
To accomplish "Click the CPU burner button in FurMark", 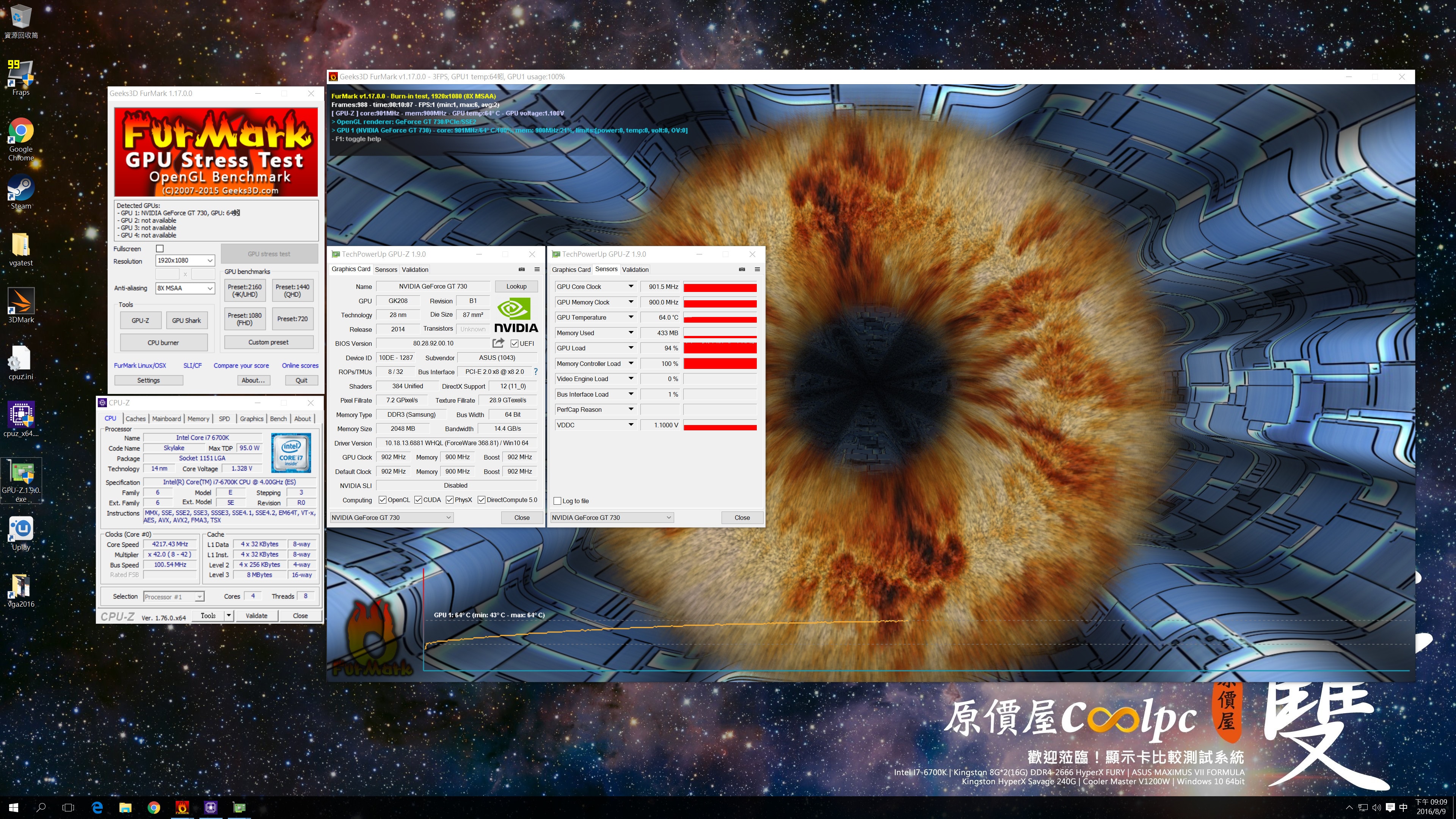I will click(163, 342).
